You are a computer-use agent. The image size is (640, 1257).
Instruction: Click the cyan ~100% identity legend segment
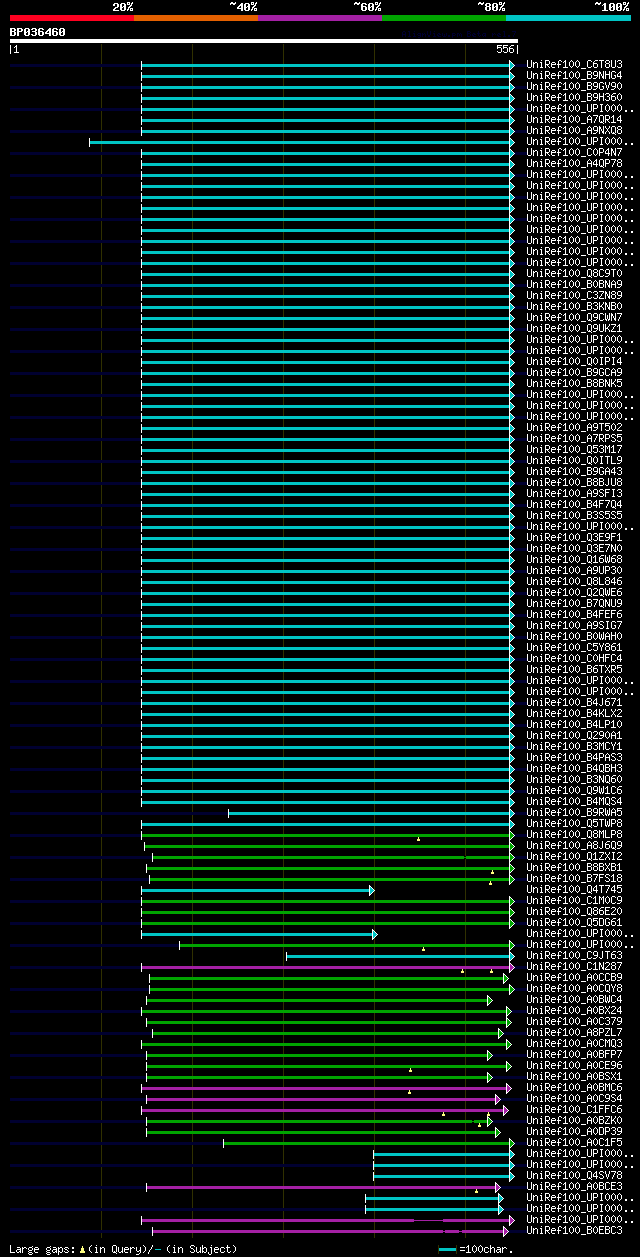pyautogui.click(x=568, y=18)
